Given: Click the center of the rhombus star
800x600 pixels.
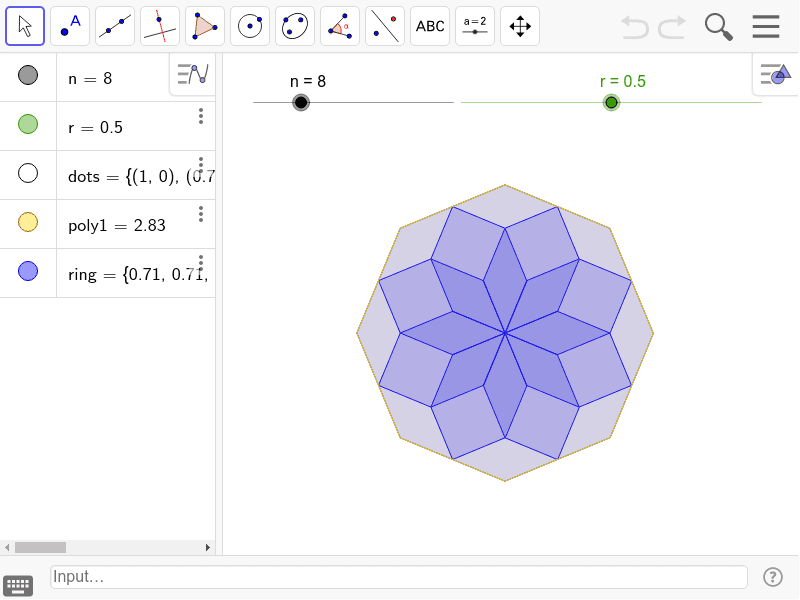Looking at the screenshot, I should (x=505, y=333).
